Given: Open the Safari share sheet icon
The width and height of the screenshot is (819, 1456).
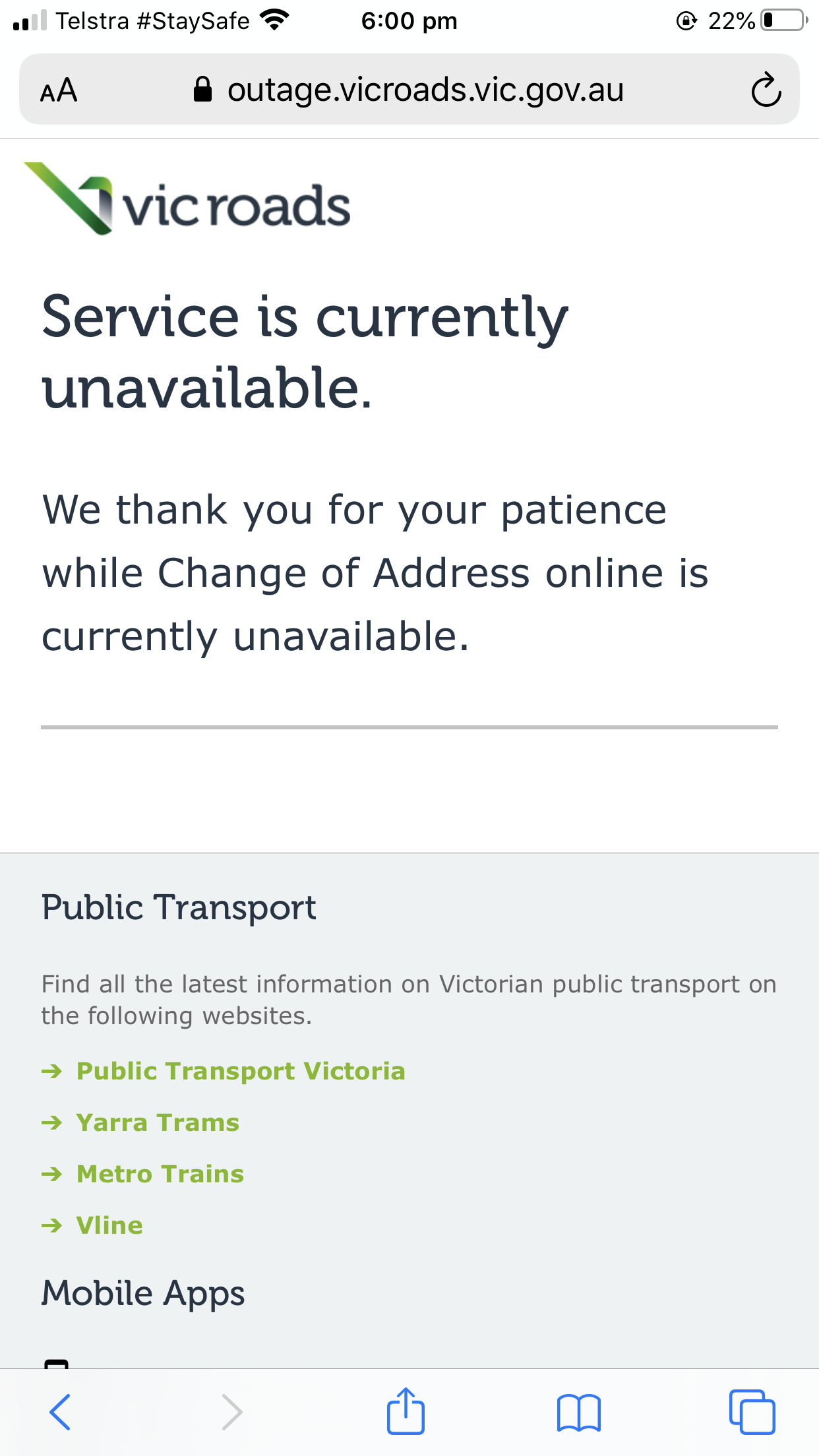Looking at the screenshot, I should [406, 1411].
